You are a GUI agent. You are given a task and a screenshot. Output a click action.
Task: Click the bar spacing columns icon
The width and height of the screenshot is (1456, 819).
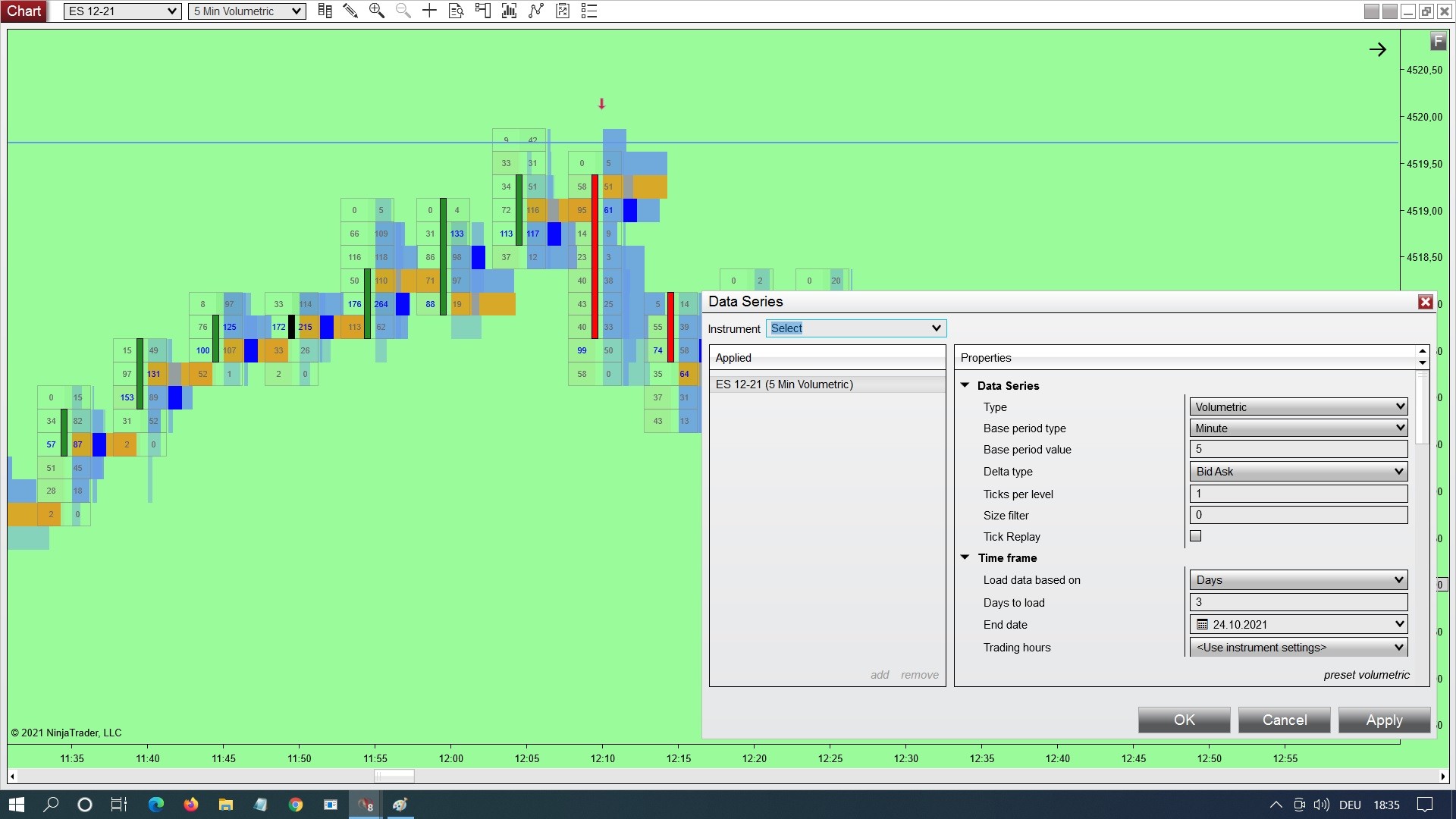tap(325, 11)
